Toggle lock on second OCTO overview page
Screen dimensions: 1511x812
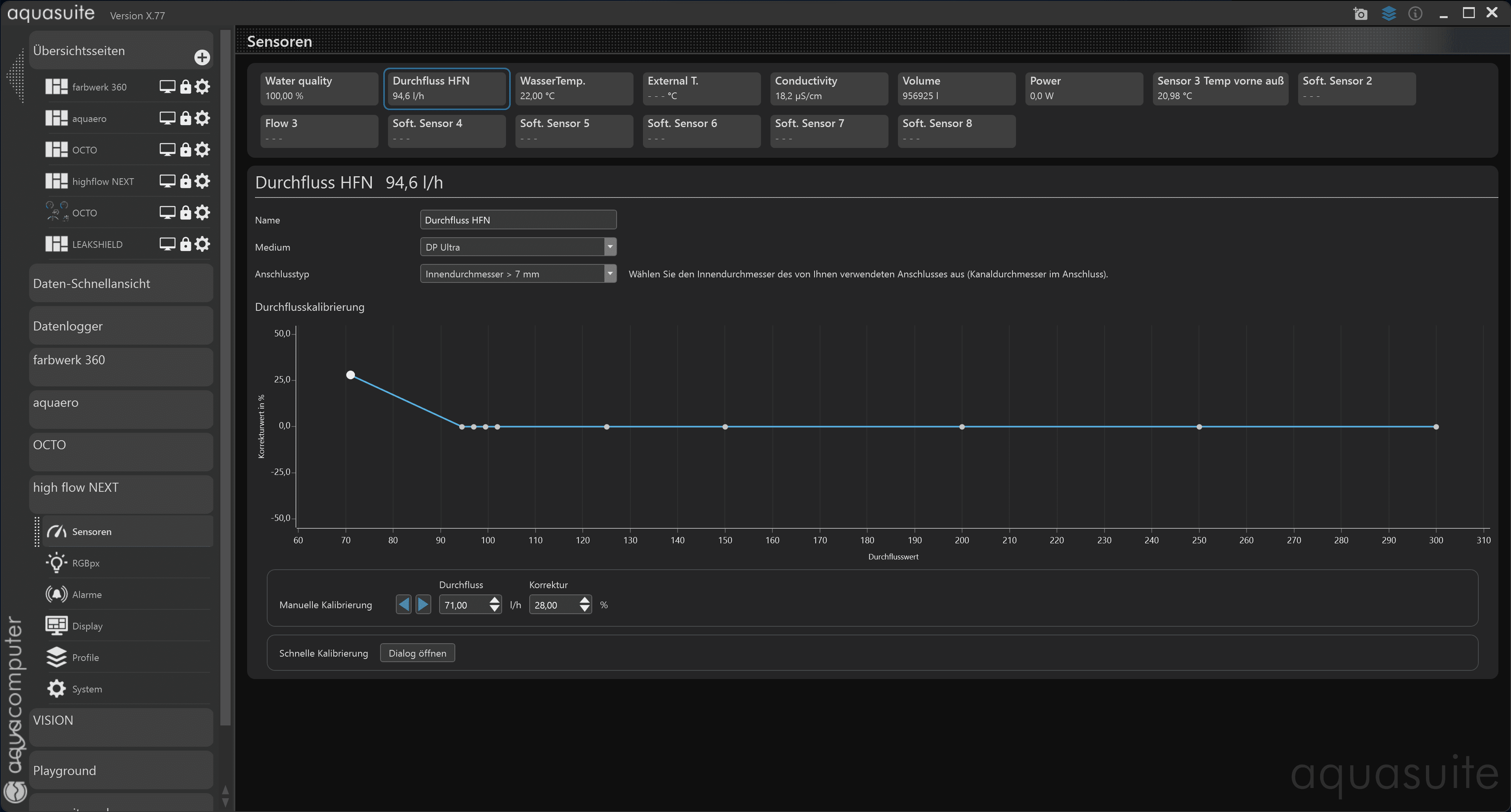(x=185, y=213)
